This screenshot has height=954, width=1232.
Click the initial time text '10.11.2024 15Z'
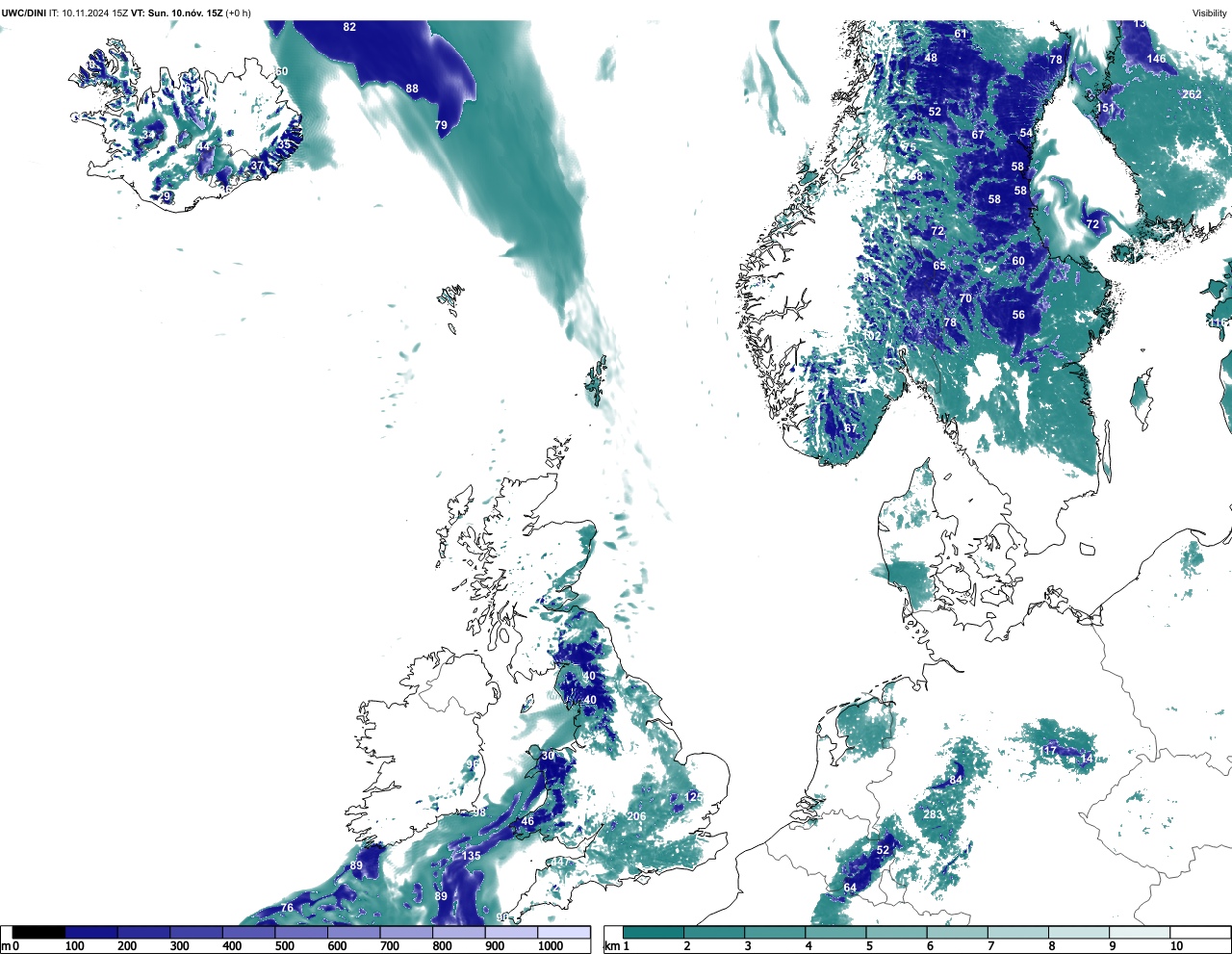[x=94, y=13]
